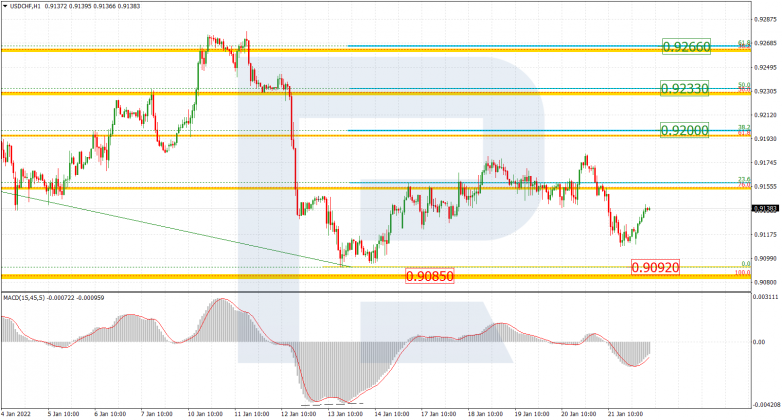
Task: Click the red 0.90920 support label
Action: [655, 267]
